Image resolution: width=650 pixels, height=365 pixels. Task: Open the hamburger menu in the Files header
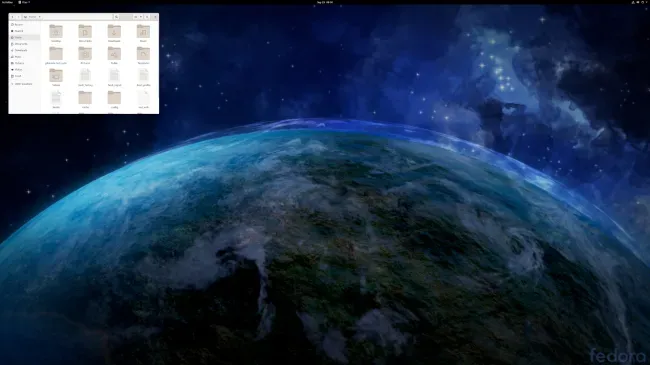[x=147, y=17]
